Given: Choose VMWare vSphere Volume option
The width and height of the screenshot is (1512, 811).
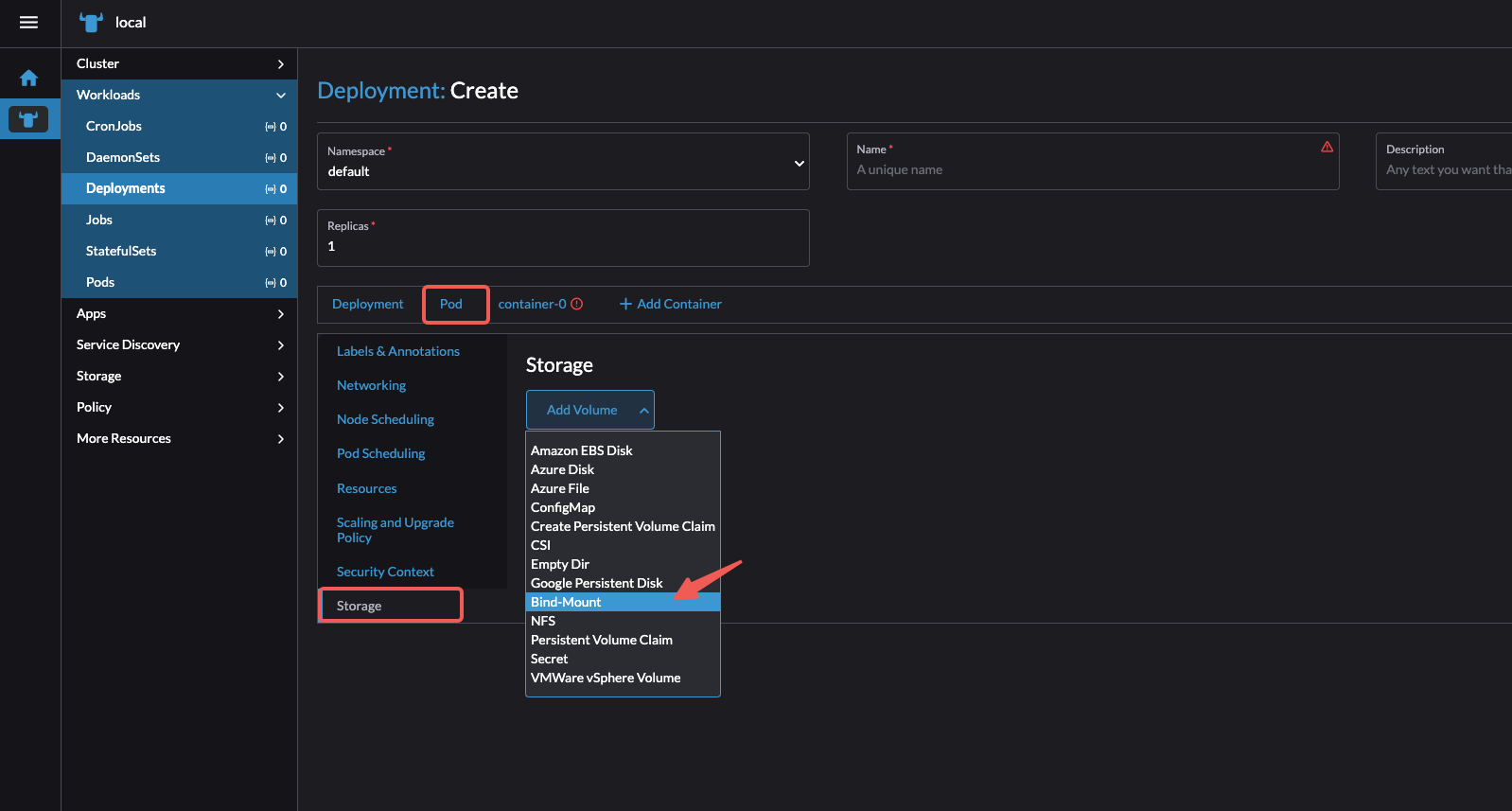Looking at the screenshot, I should pos(623,678).
